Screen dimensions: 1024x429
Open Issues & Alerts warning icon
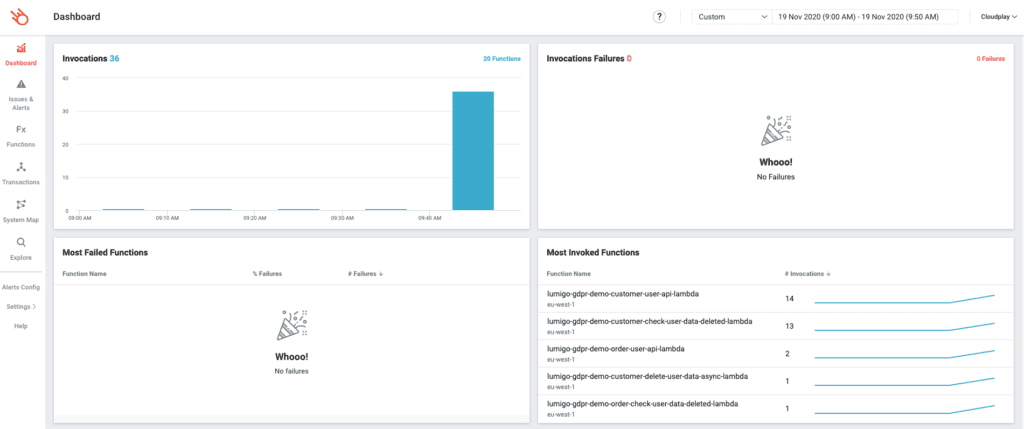point(21,84)
